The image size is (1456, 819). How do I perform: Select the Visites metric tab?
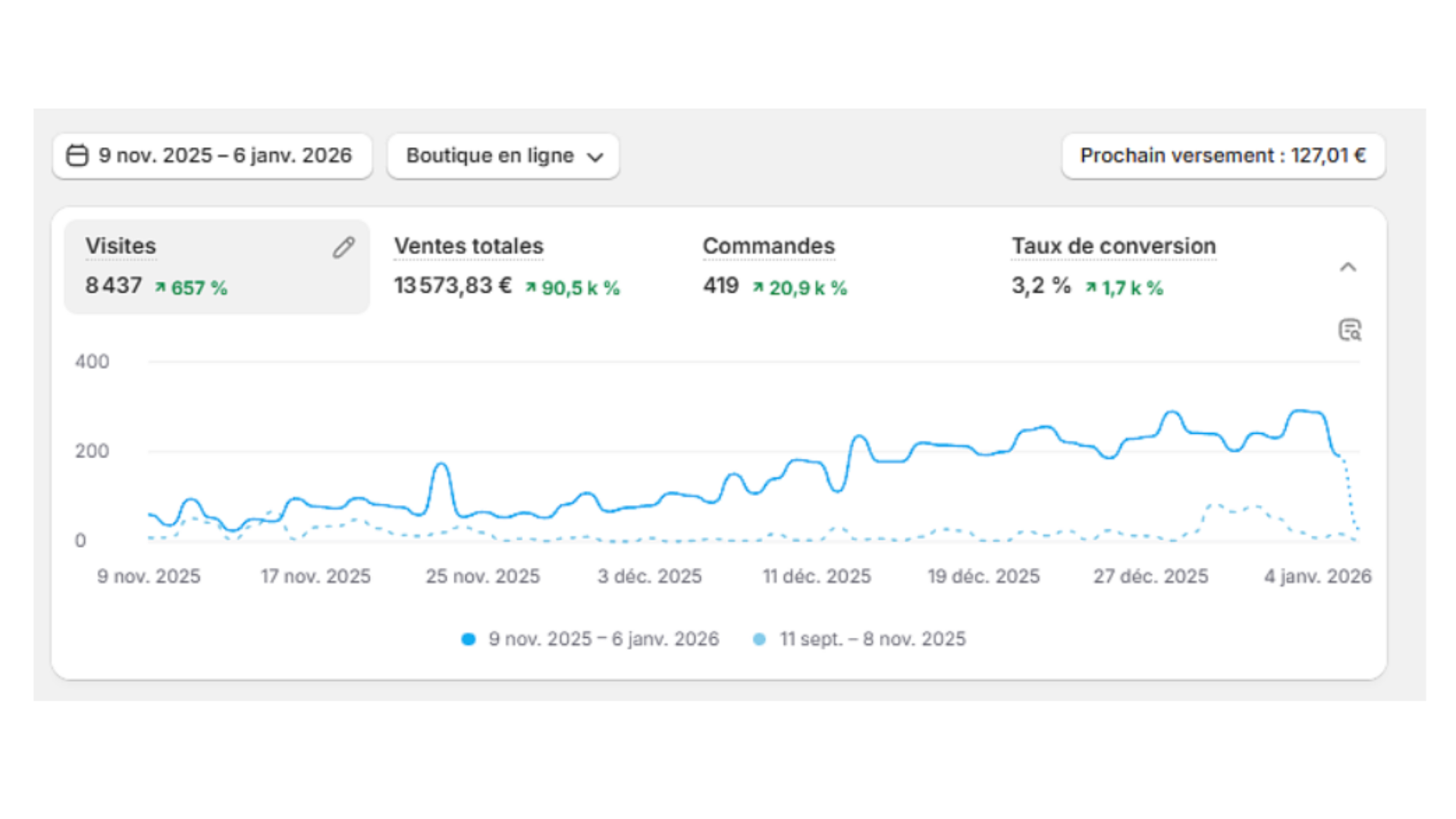121,246
